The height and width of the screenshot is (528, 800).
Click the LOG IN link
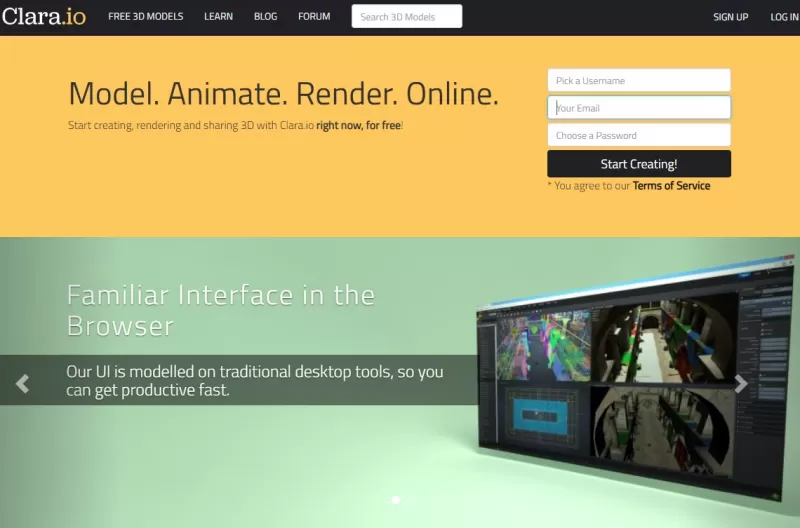point(784,17)
